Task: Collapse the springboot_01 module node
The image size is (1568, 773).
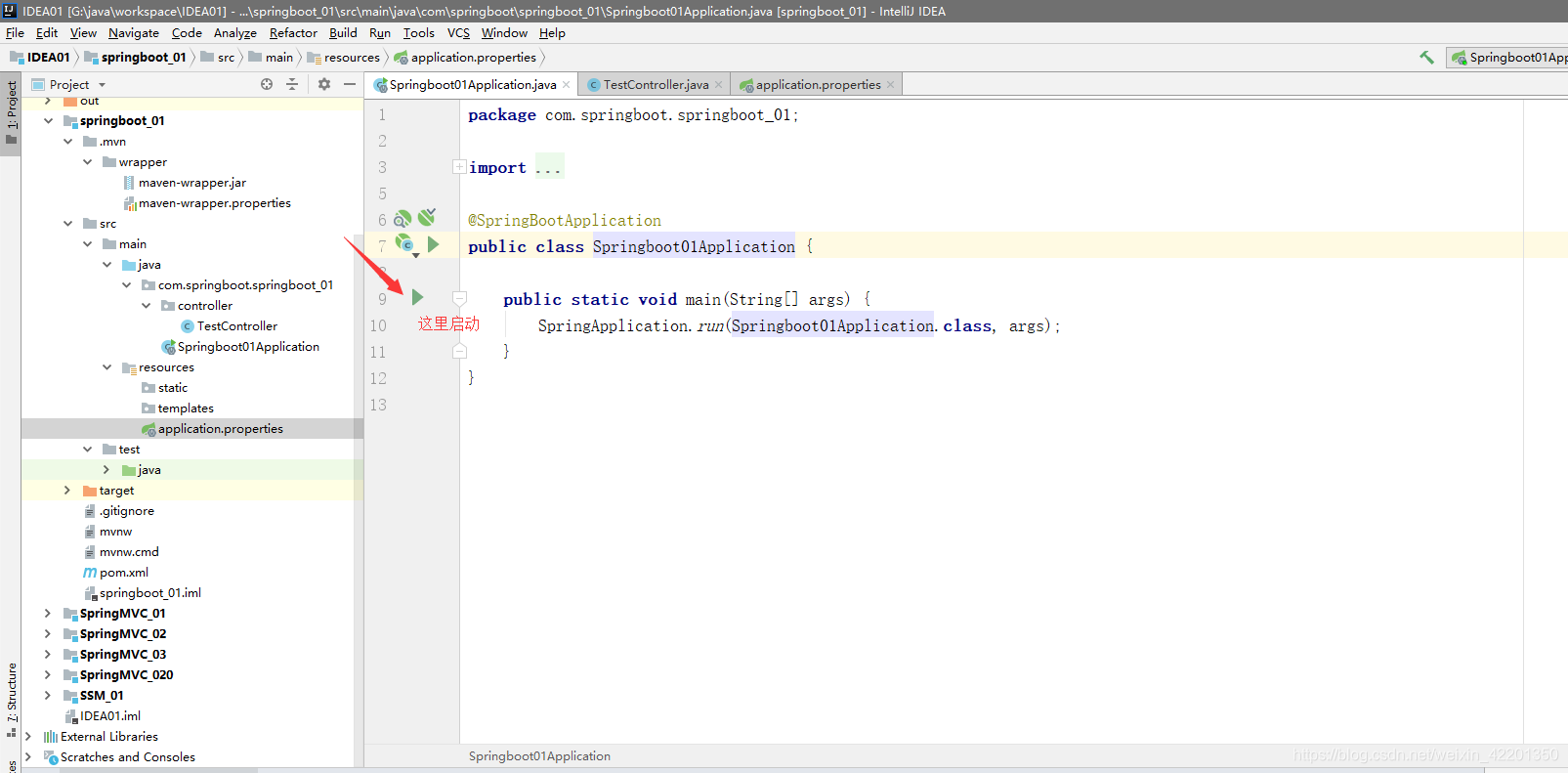Action: pyautogui.click(x=48, y=121)
